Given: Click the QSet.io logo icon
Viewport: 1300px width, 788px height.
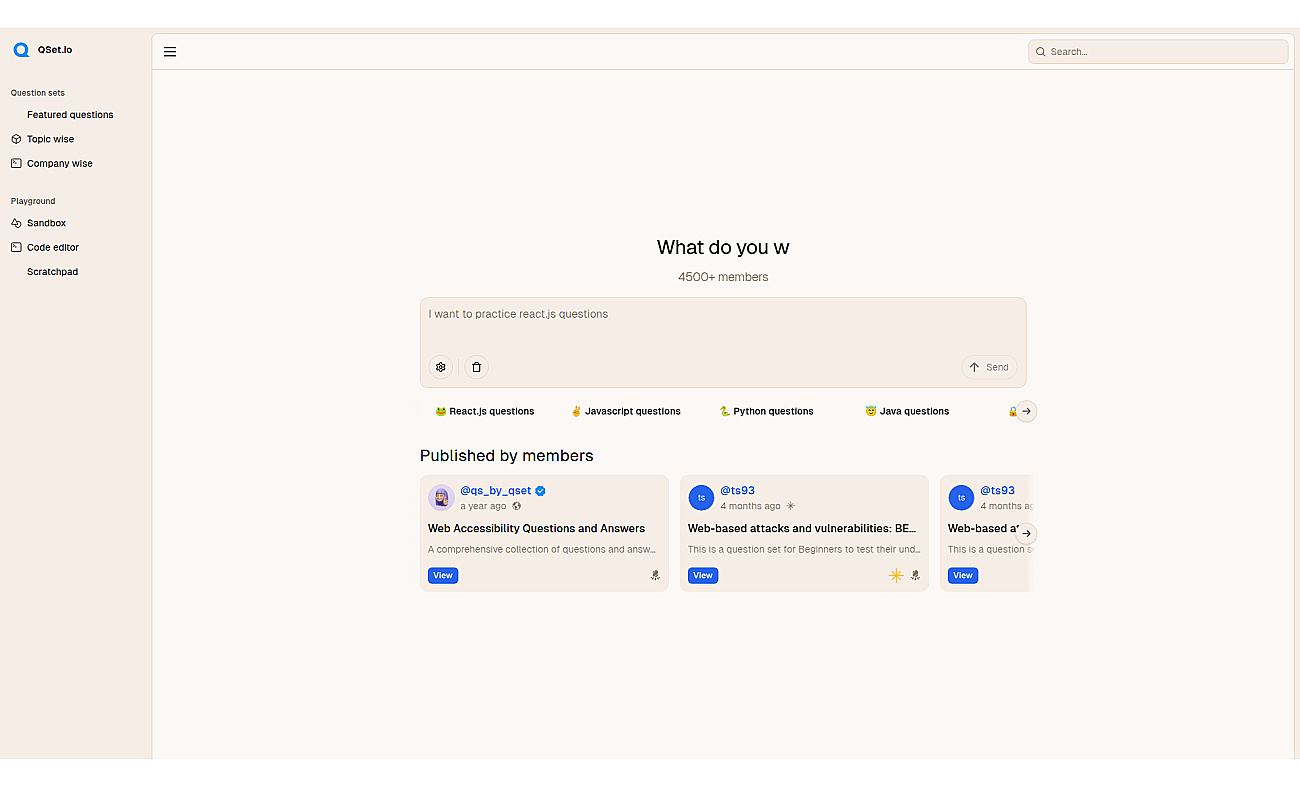Looking at the screenshot, I should (x=21, y=50).
